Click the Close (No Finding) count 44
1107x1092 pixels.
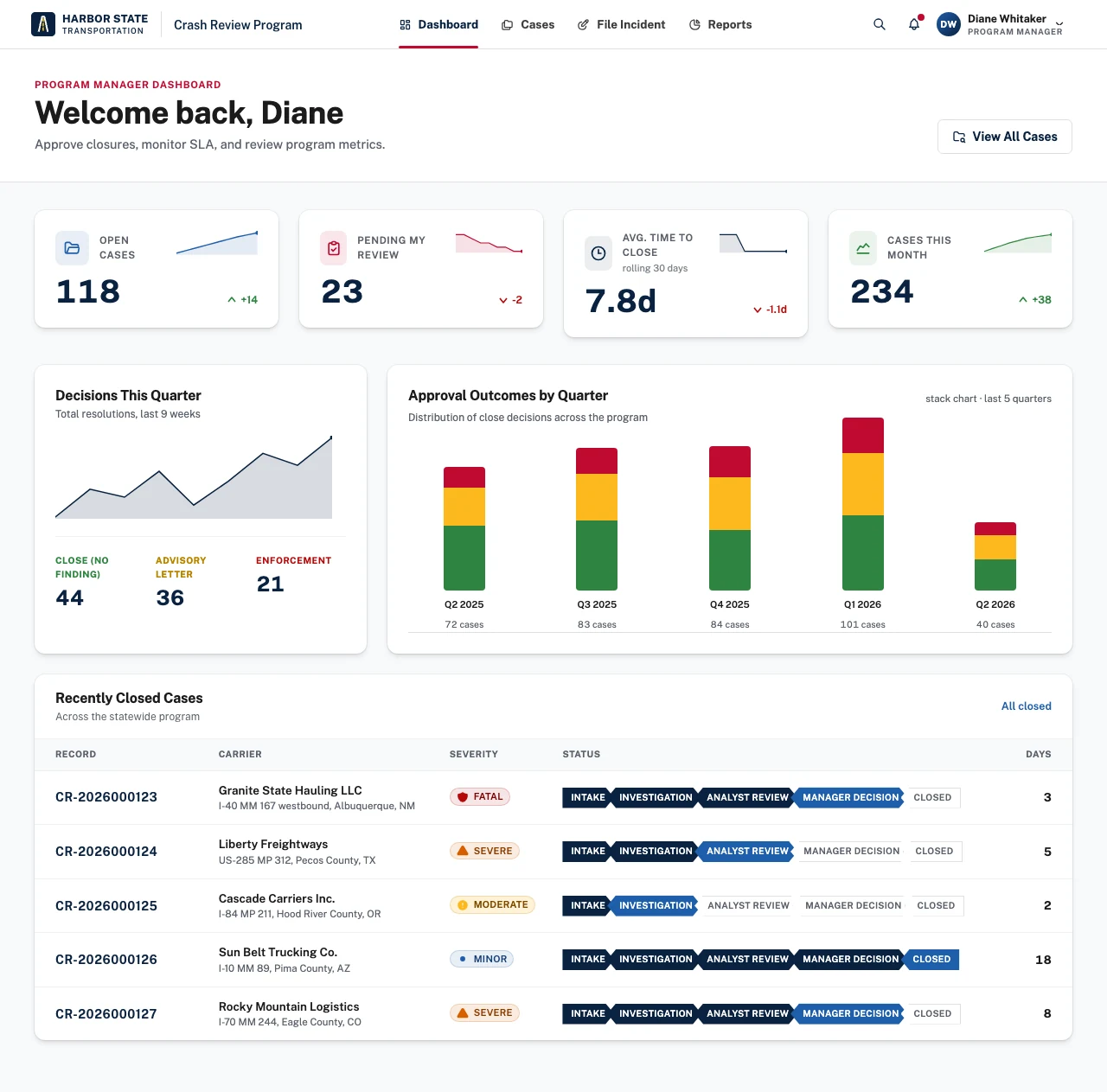[70, 598]
